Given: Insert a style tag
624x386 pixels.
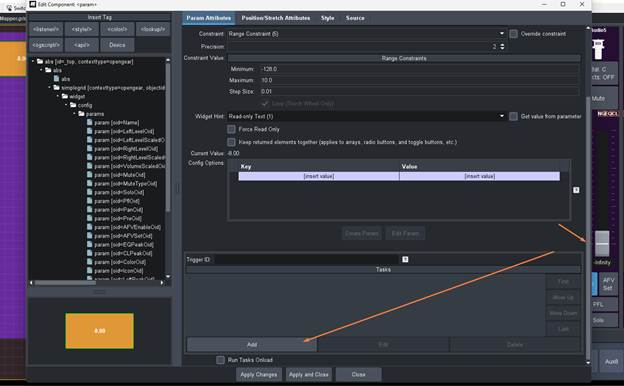Looking at the screenshot, I should click(82, 29).
